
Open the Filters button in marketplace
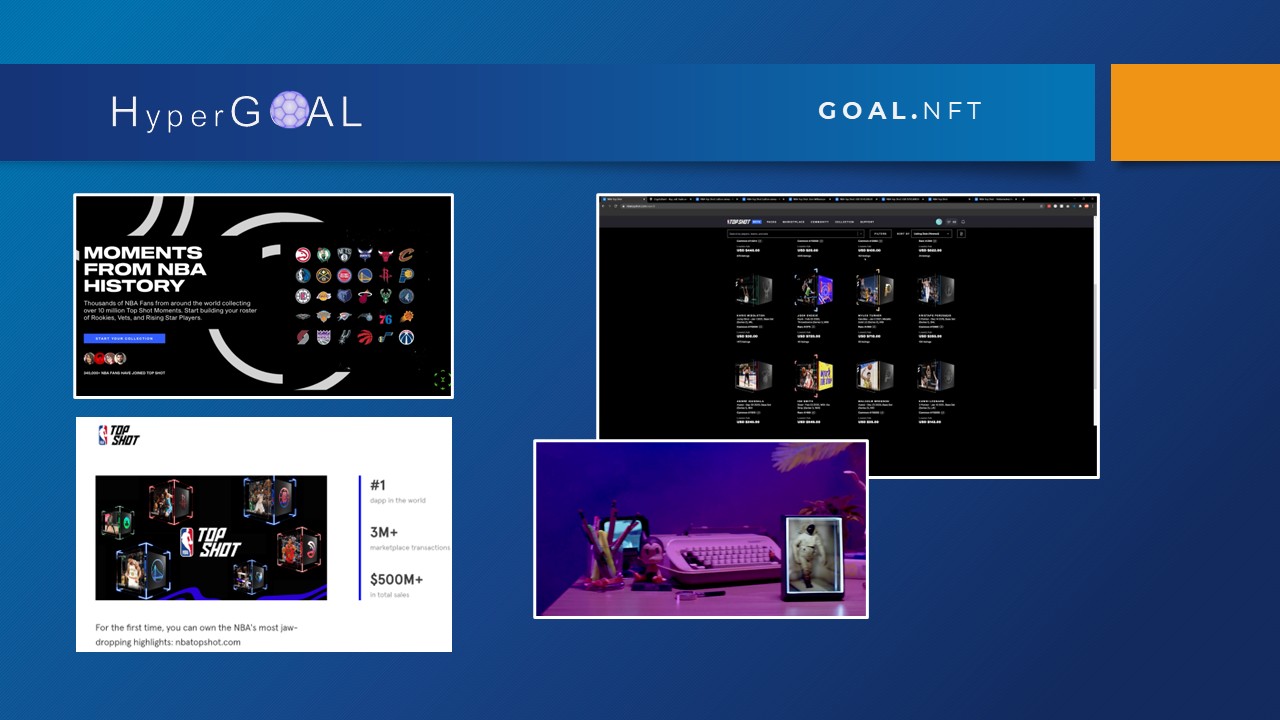coord(879,234)
